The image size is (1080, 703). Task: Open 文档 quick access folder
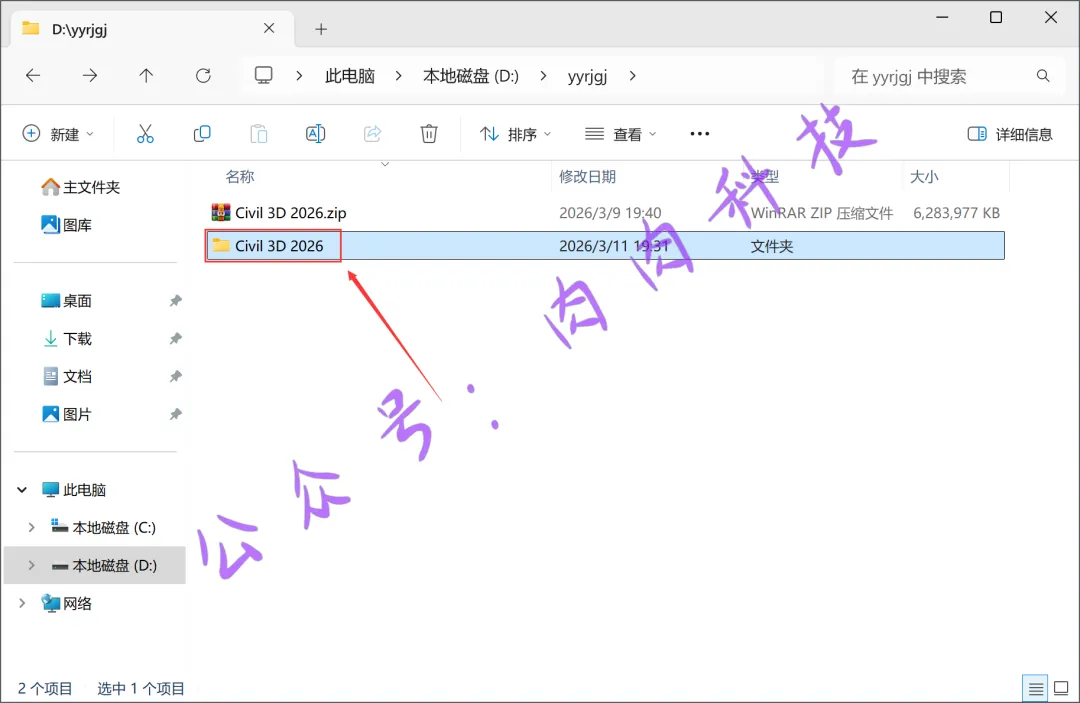(67, 376)
